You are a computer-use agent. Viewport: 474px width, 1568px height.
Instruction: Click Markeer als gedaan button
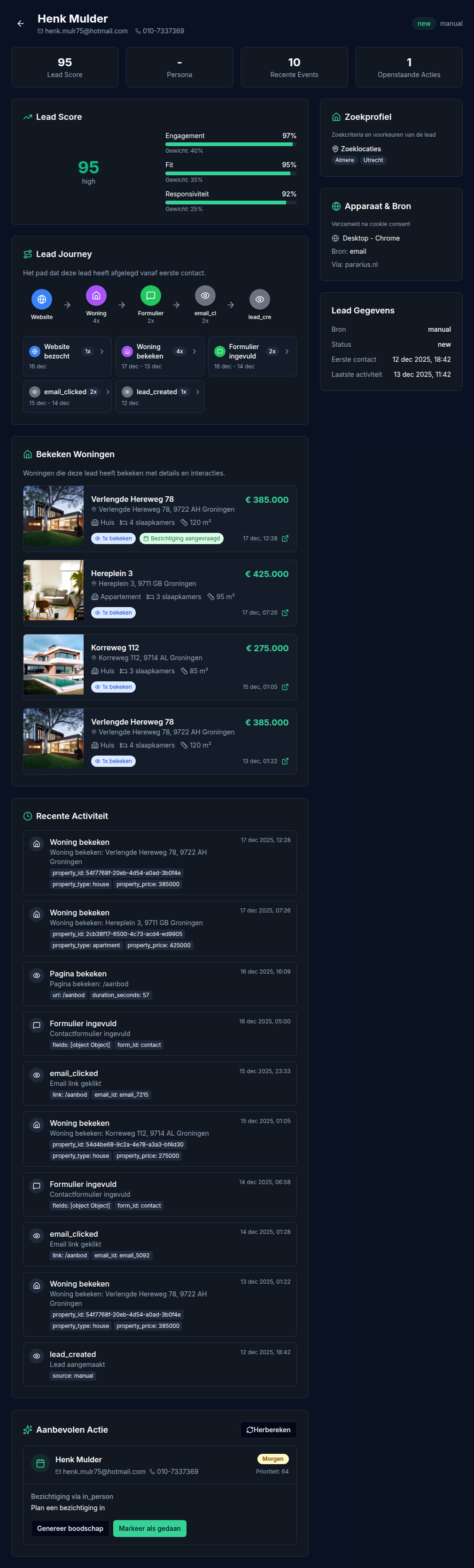[150, 1529]
